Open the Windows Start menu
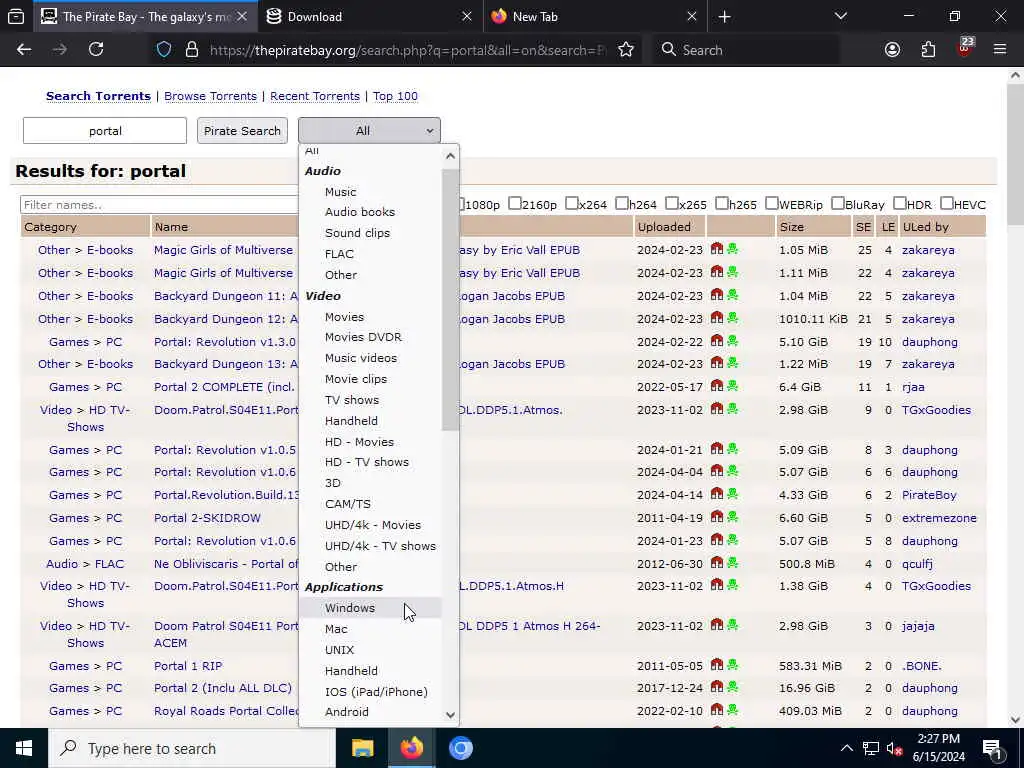The image size is (1024, 768). 24,748
